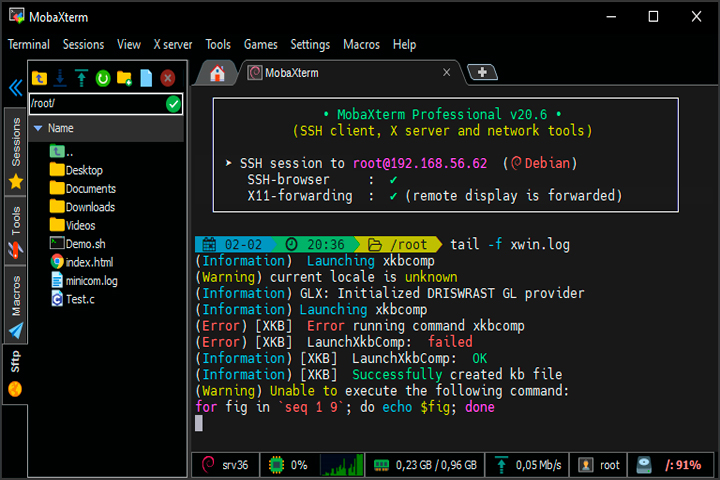Confirm the /root/ path with green checkmark

(x=174, y=104)
